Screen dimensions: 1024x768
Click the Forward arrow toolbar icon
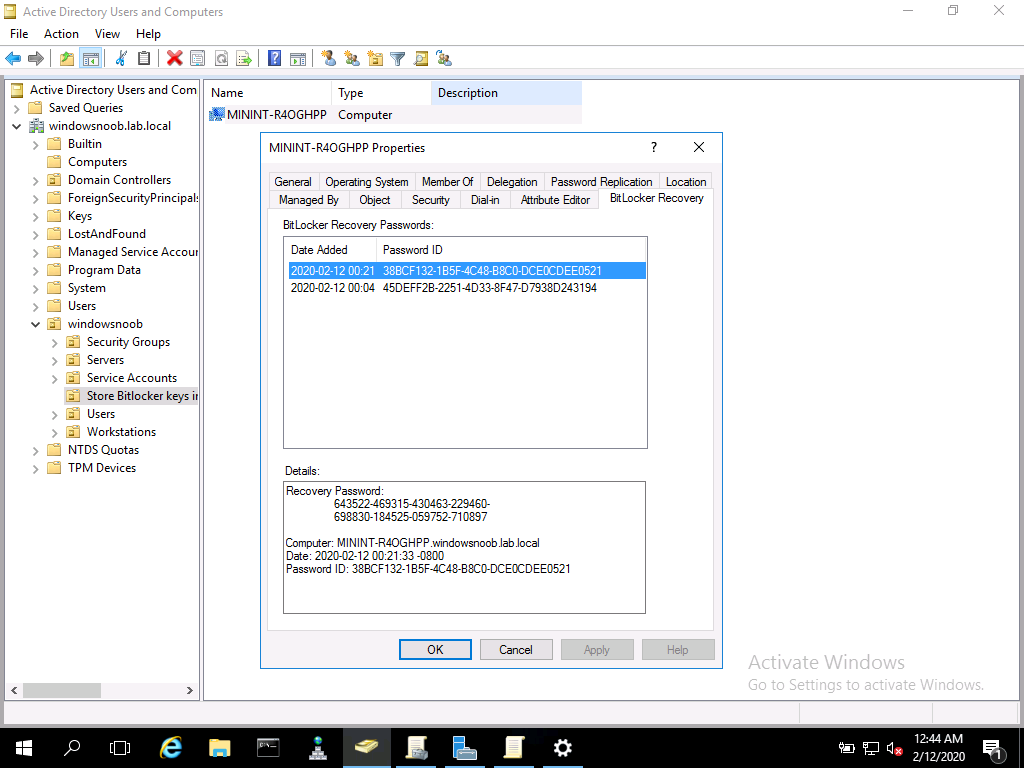(37, 58)
